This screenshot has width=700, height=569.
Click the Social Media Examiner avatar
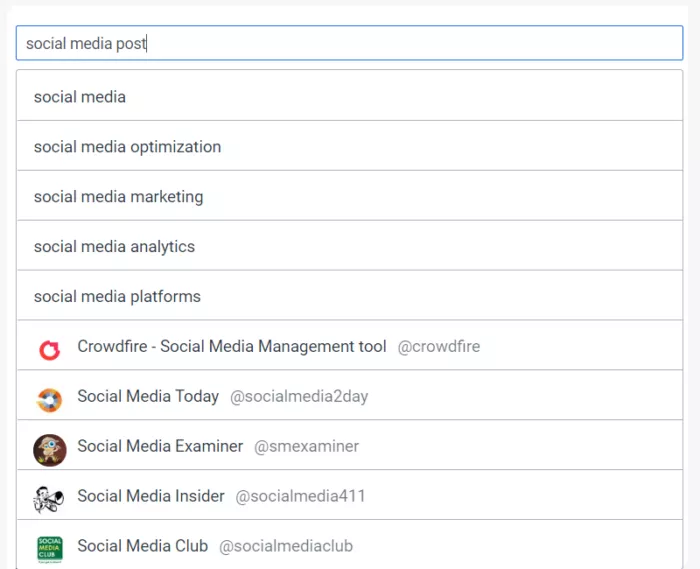(x=50, y=450)
